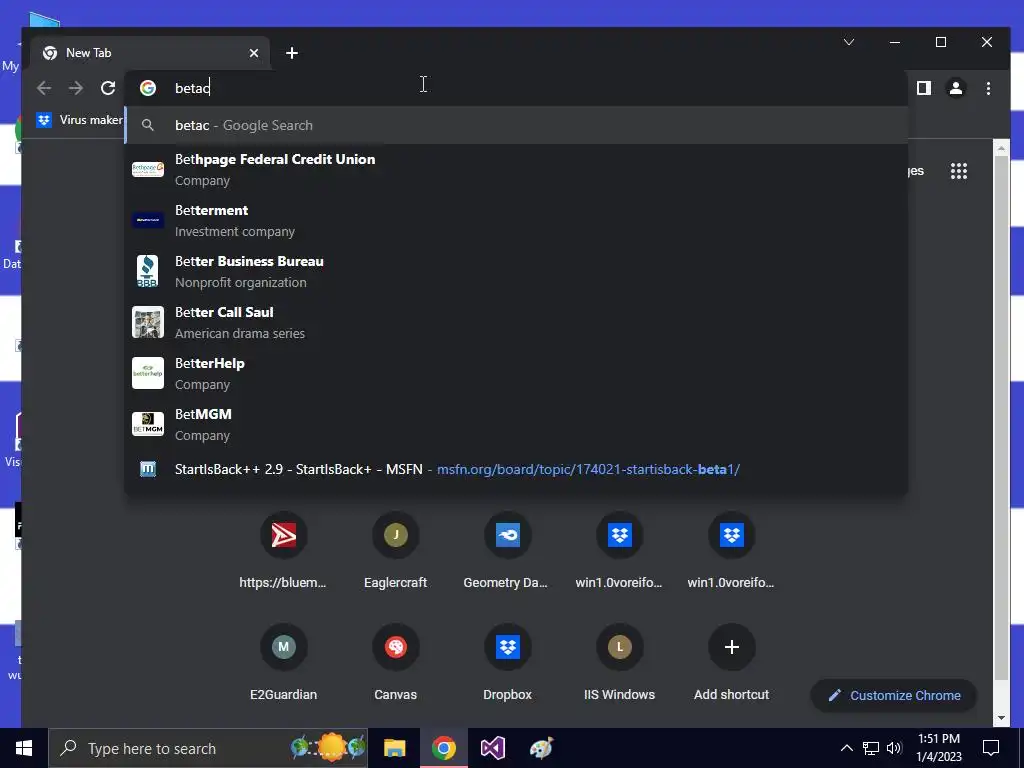Open the volume tray icon
1024x768 pixels.
coord(894,748)
